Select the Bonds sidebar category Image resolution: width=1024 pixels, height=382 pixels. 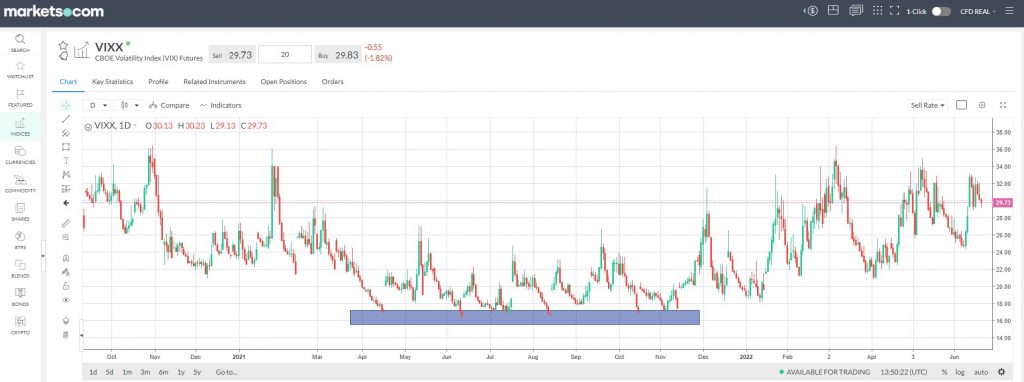[x=20, y=297]
